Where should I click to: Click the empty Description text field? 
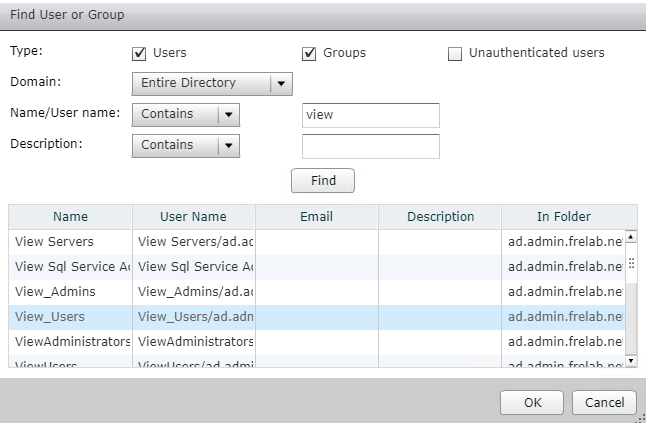click(370, 146)
